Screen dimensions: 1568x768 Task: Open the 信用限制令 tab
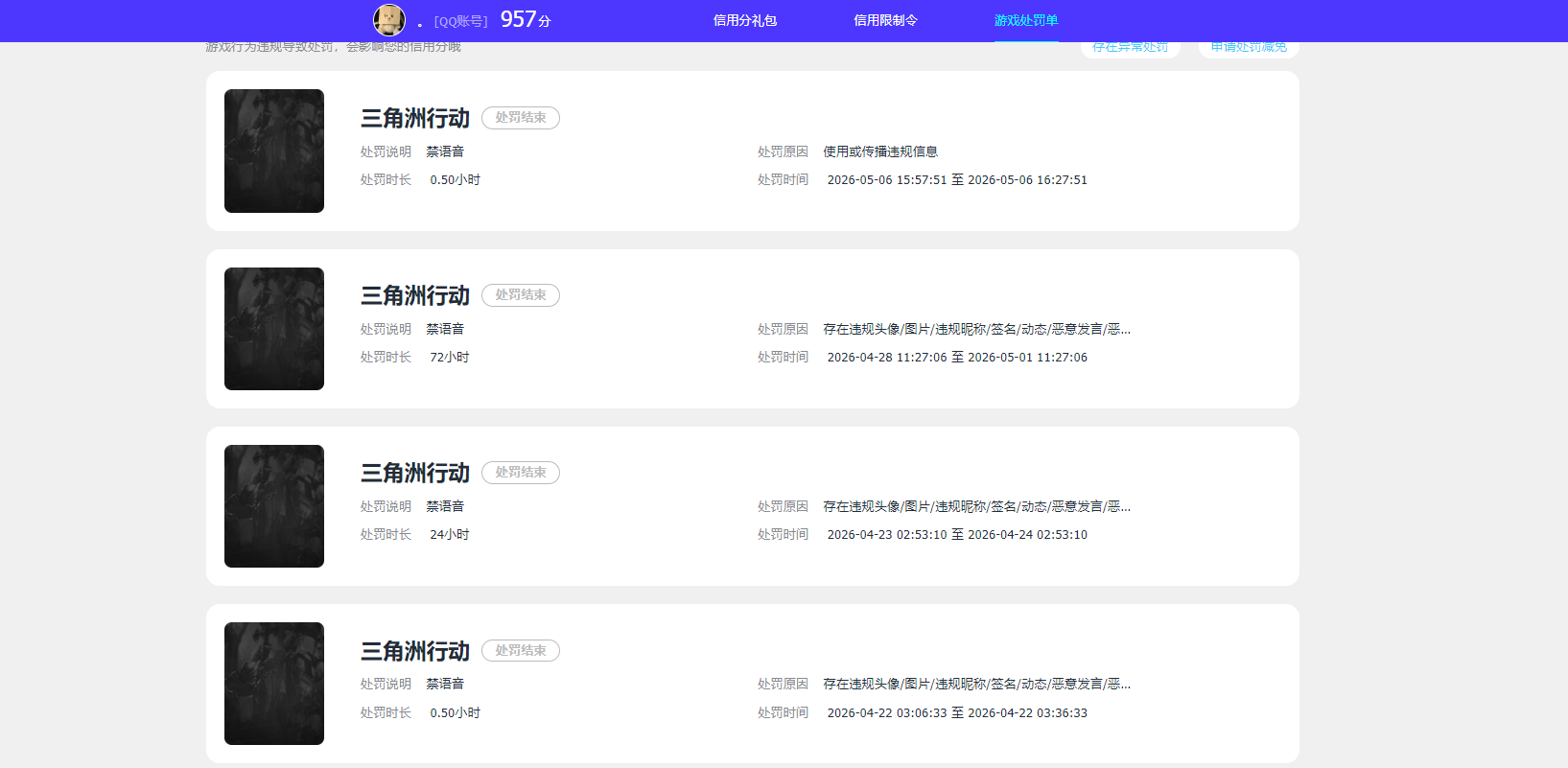[x=886, y=20]
